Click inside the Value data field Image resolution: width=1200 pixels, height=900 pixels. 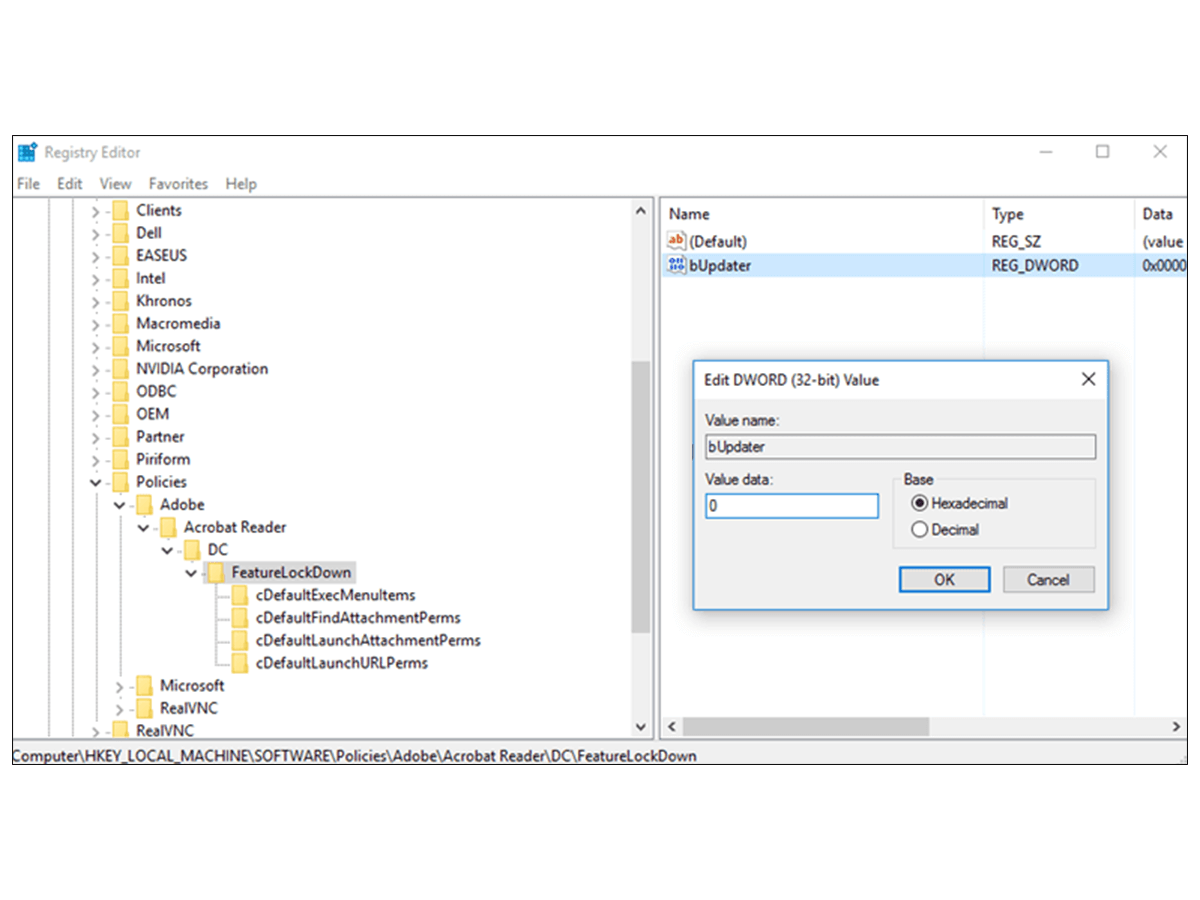(790, 506)
